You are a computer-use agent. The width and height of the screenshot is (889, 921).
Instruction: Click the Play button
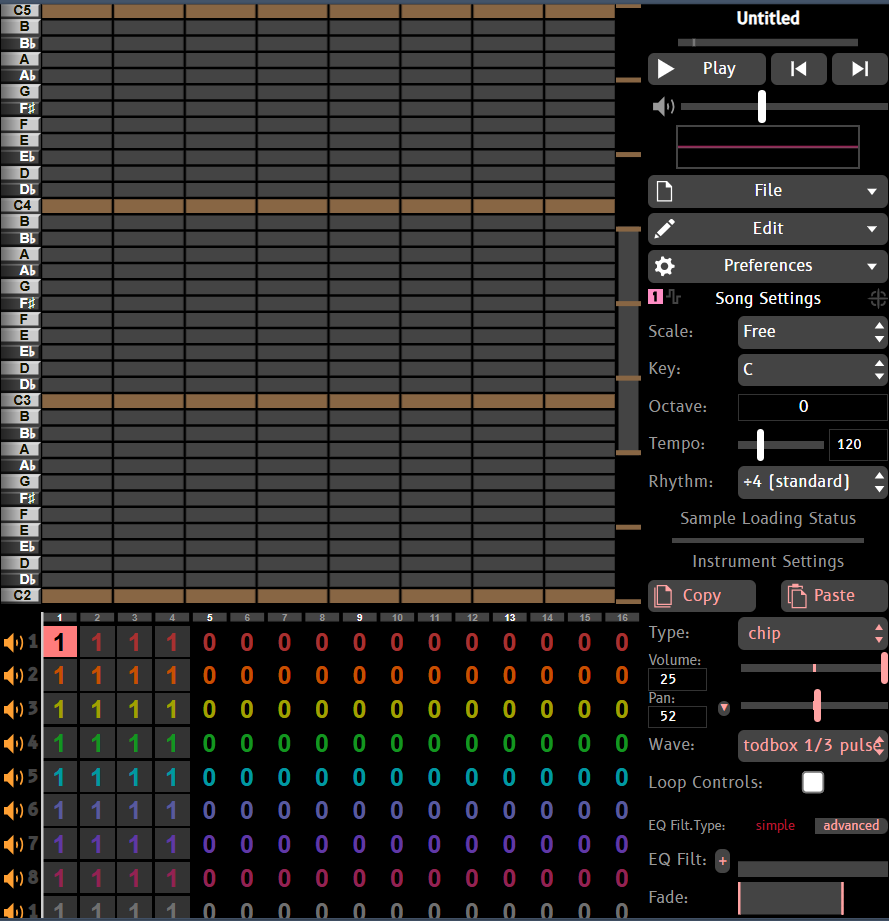(706, 69)
